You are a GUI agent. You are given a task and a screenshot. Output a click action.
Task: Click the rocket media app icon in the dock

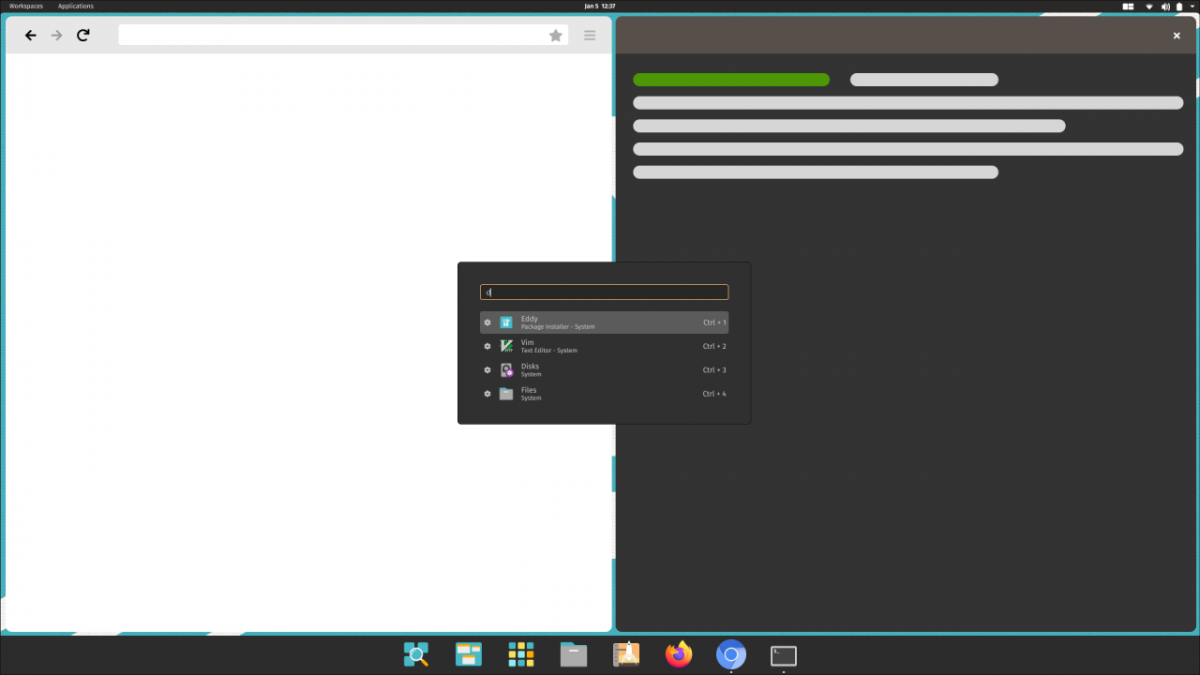[626, 655]
